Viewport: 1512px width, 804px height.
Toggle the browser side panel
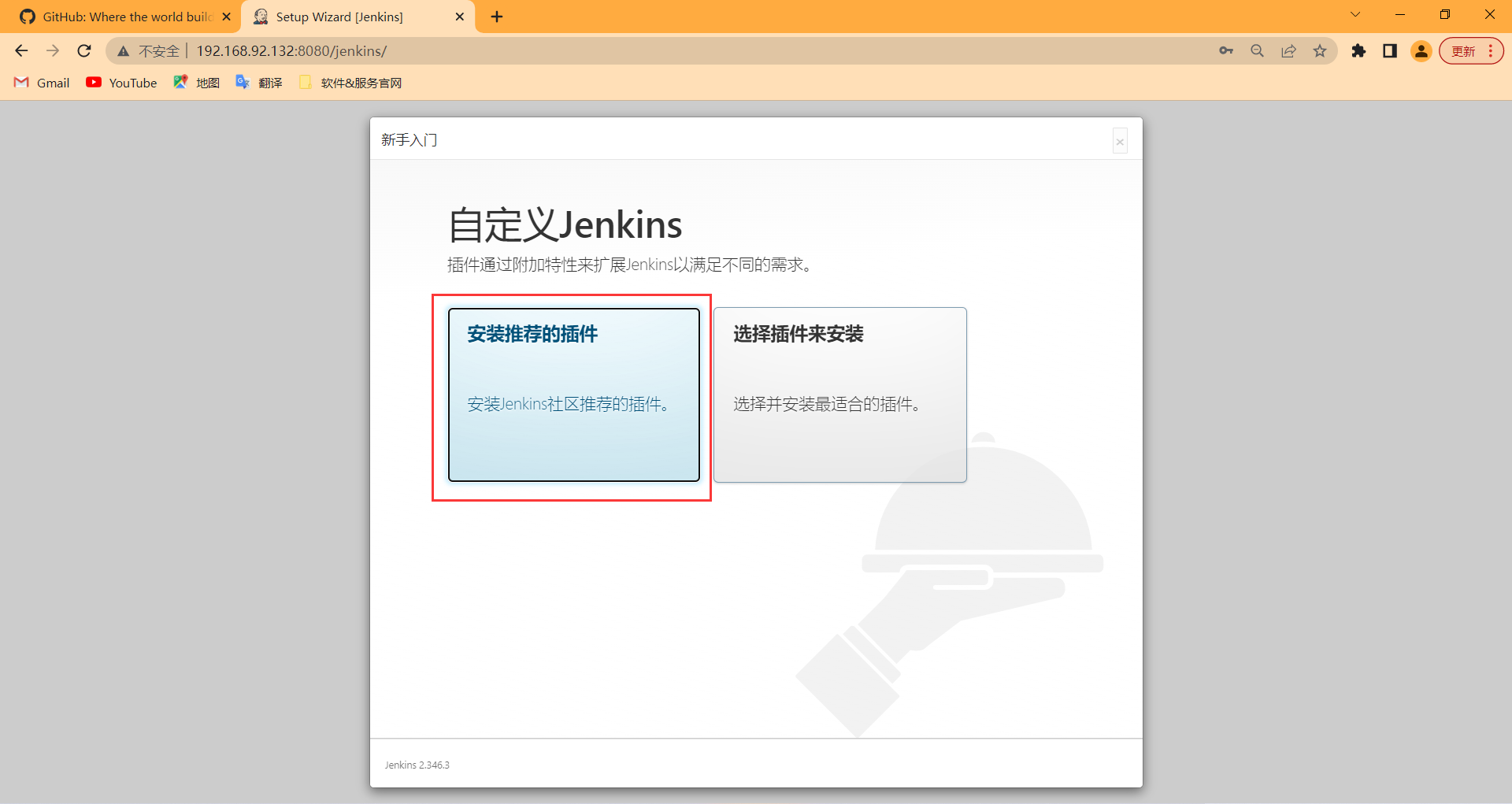[1390, 51]
